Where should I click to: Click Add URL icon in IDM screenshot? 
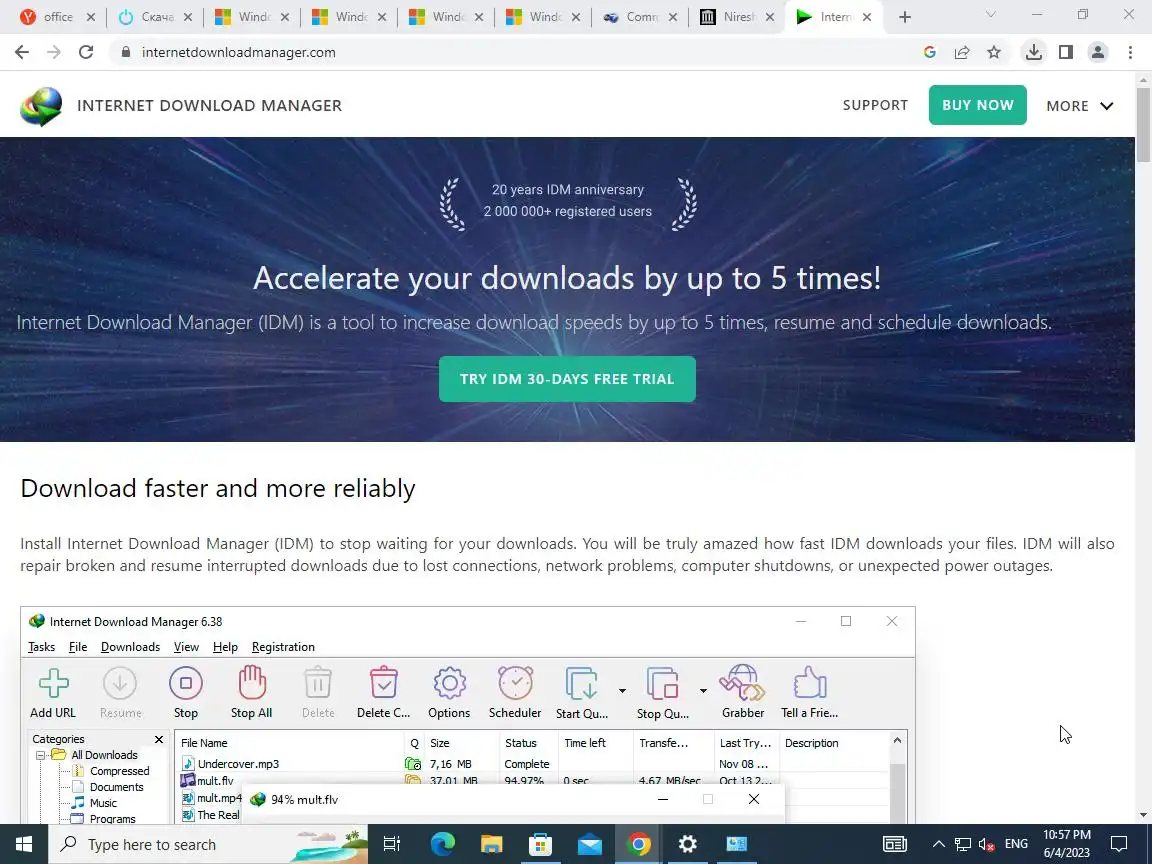(x=54, y=683)
